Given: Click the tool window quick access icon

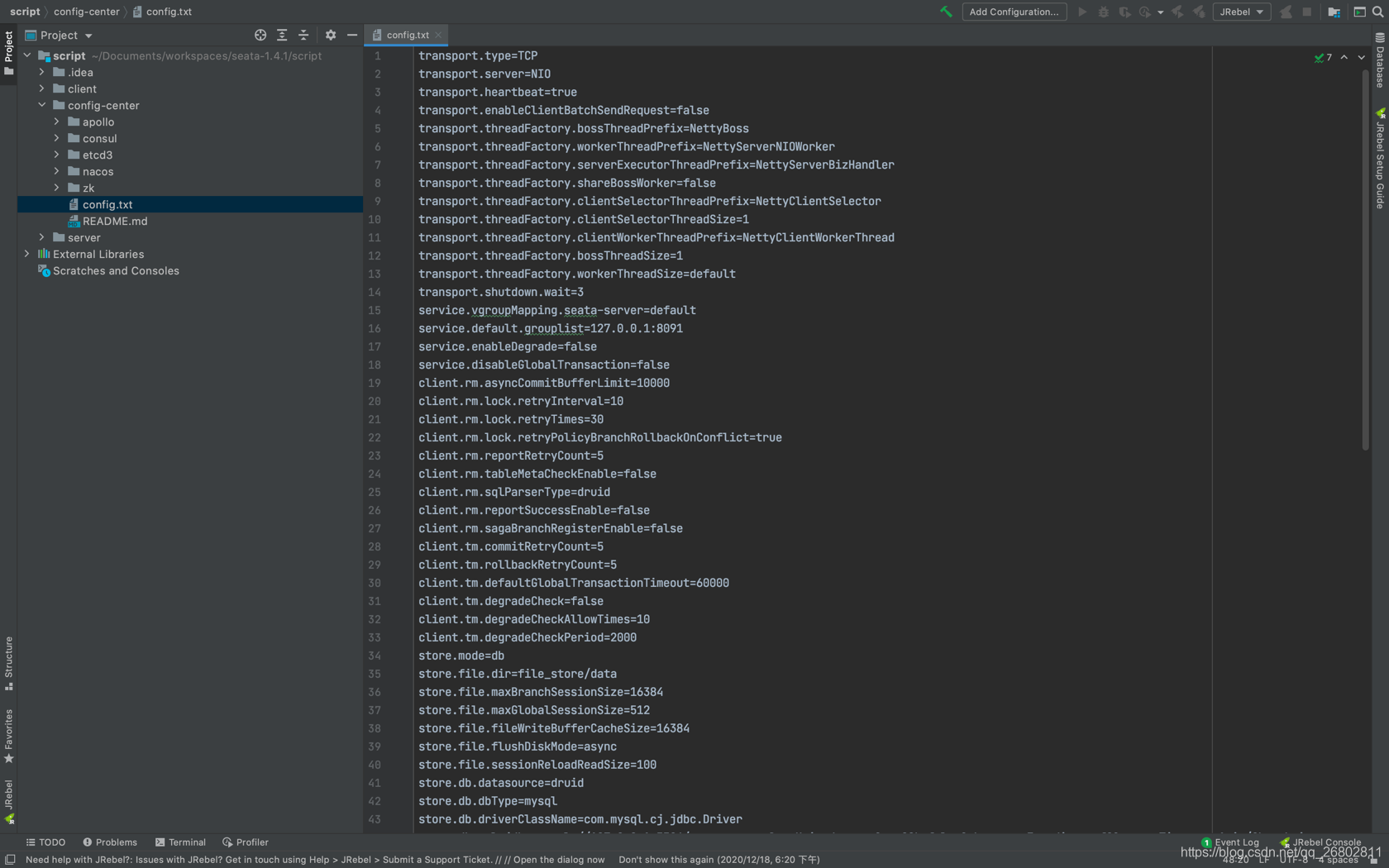Looking at the screenshot, I should coord(10,860).
